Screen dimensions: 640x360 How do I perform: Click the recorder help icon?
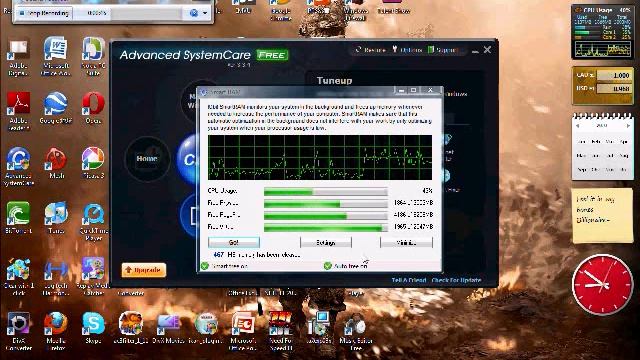pos(194,13)
